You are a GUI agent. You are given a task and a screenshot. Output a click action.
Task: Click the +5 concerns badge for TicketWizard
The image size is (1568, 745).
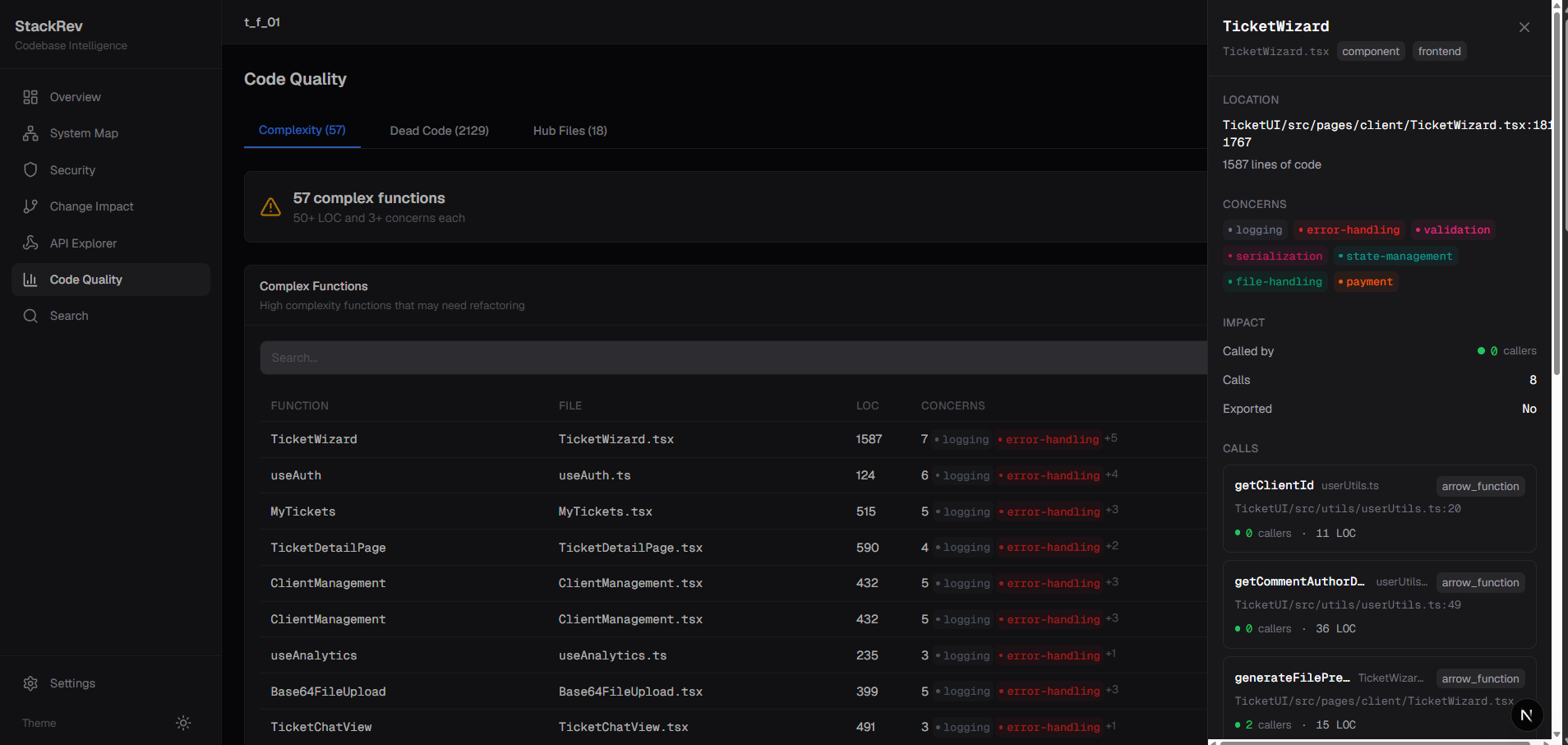click(x=1111, y=438)
